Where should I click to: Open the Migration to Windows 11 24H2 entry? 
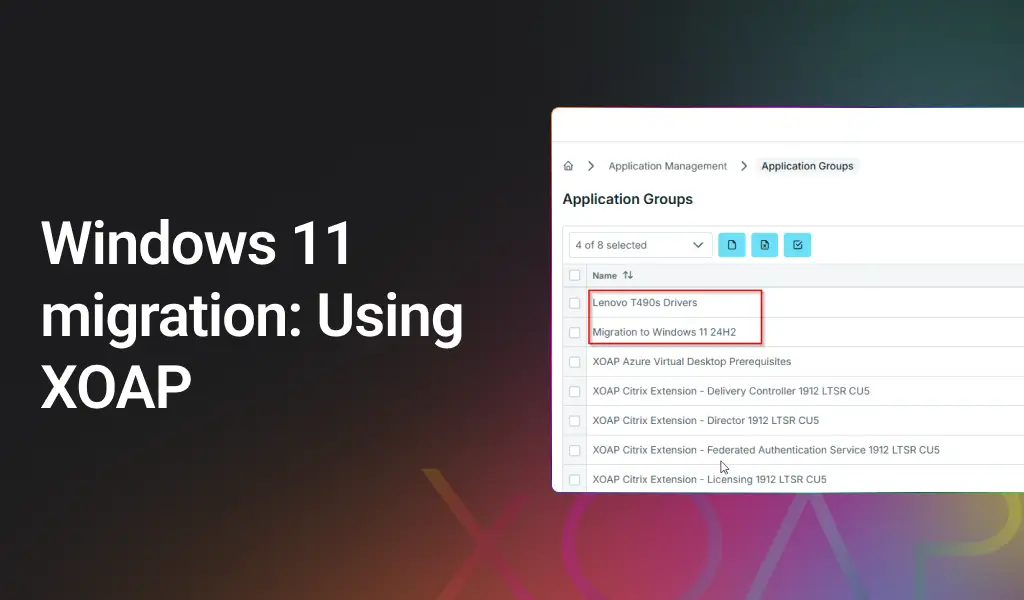pos(664,332)
